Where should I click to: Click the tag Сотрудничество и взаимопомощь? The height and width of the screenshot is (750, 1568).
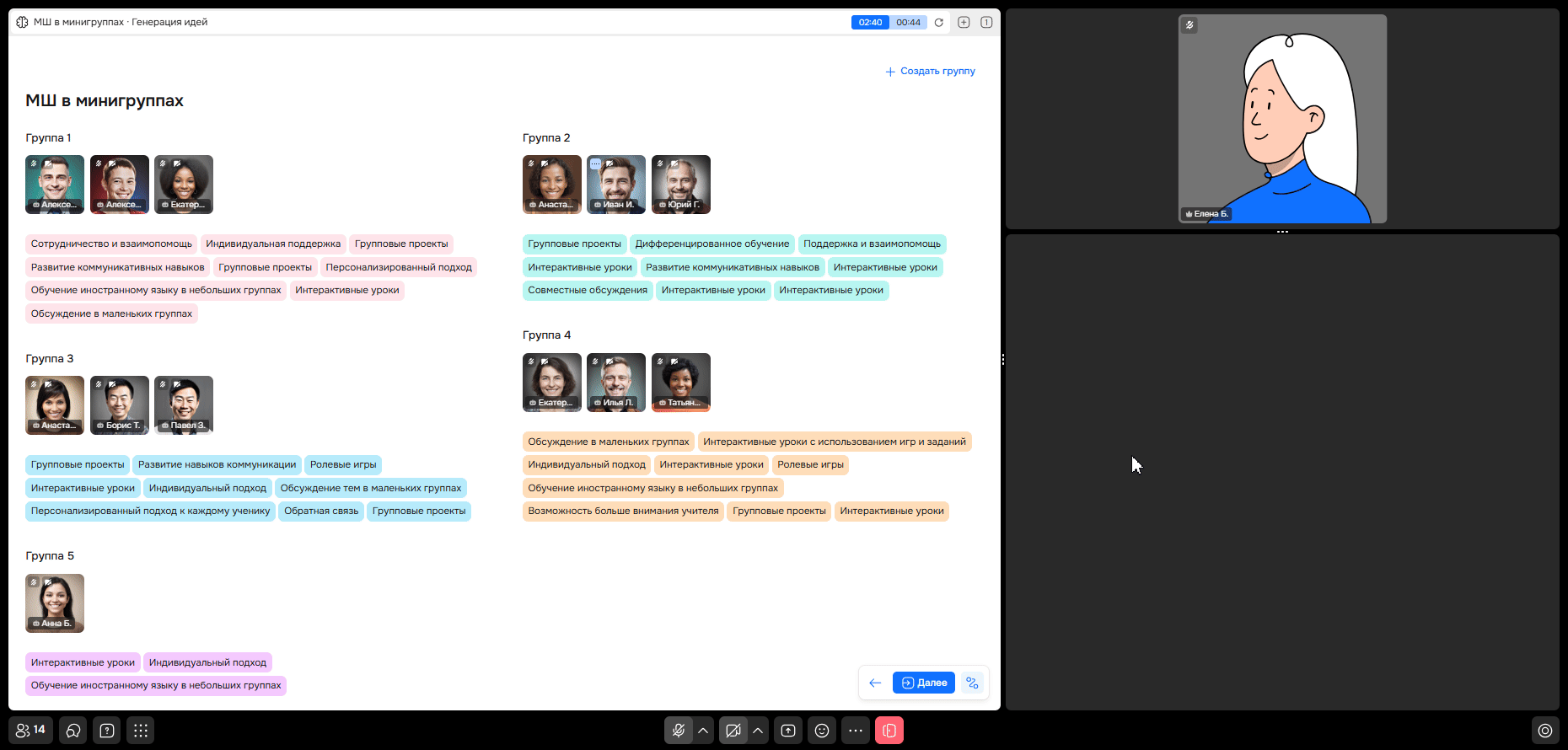pos(111,244)
